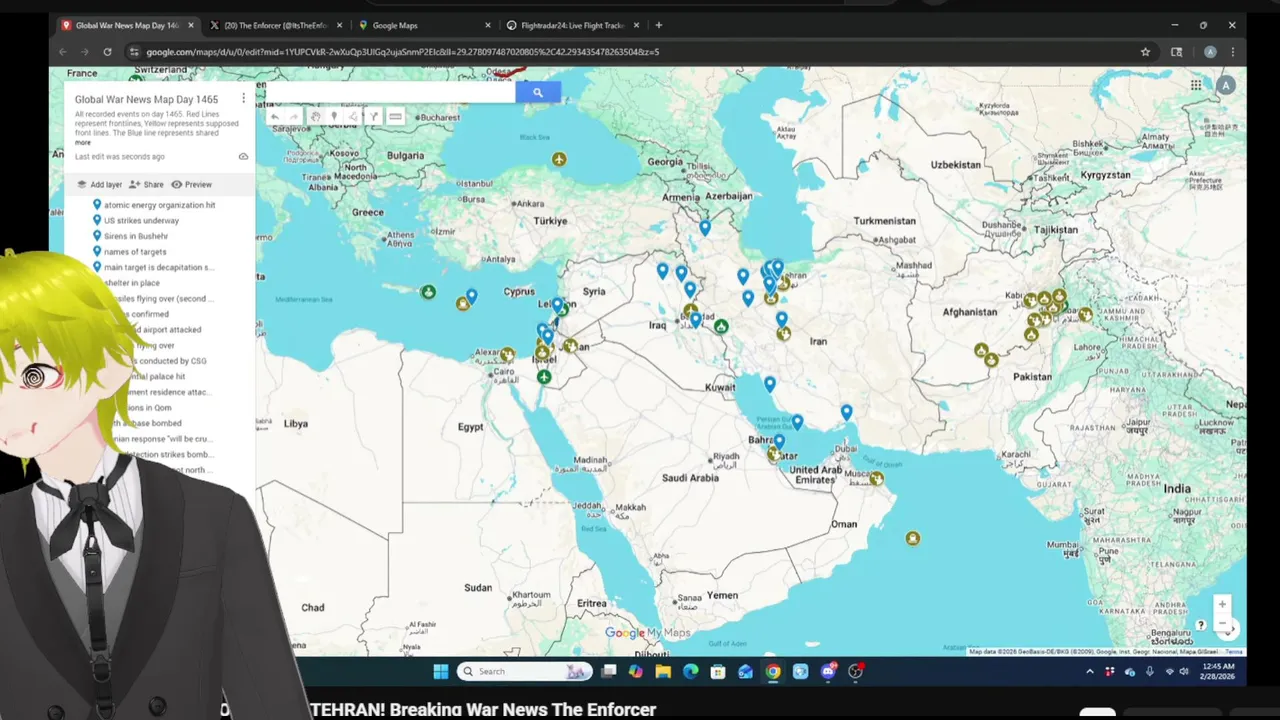Image resolution: width=1280 pixels, height=720 pixels.
Task: Open File Explorer from taskbar
Action: click(x=663, y=671)
